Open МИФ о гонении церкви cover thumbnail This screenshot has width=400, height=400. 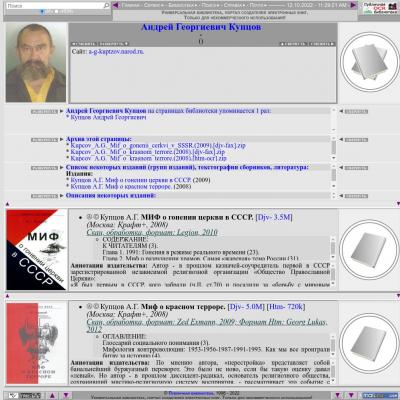click(x=36, y=249)
